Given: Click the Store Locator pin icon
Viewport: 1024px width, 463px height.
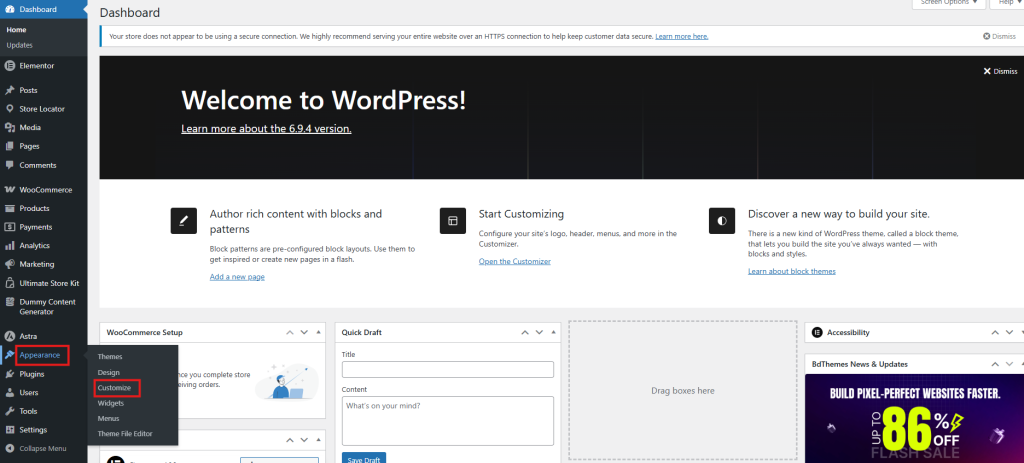Looking at the screenshot, I should pyautogui.click(x=9, y=109).
